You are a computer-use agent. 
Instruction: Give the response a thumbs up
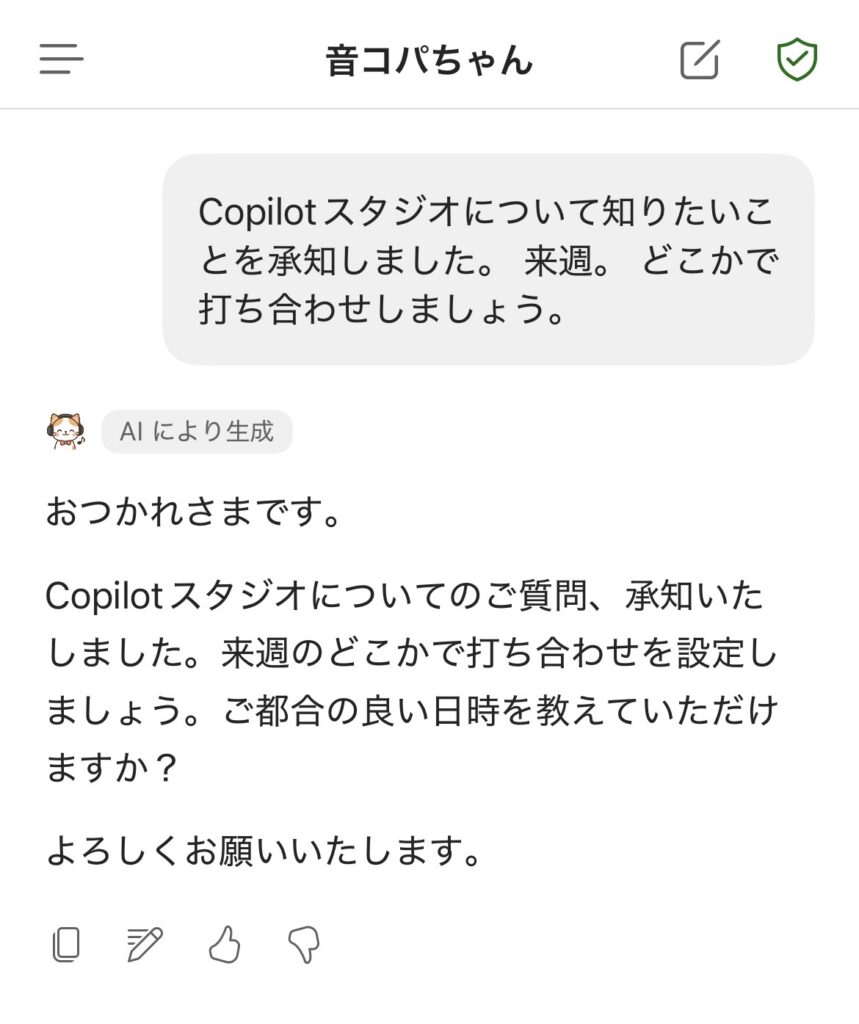tap(224, 944)
